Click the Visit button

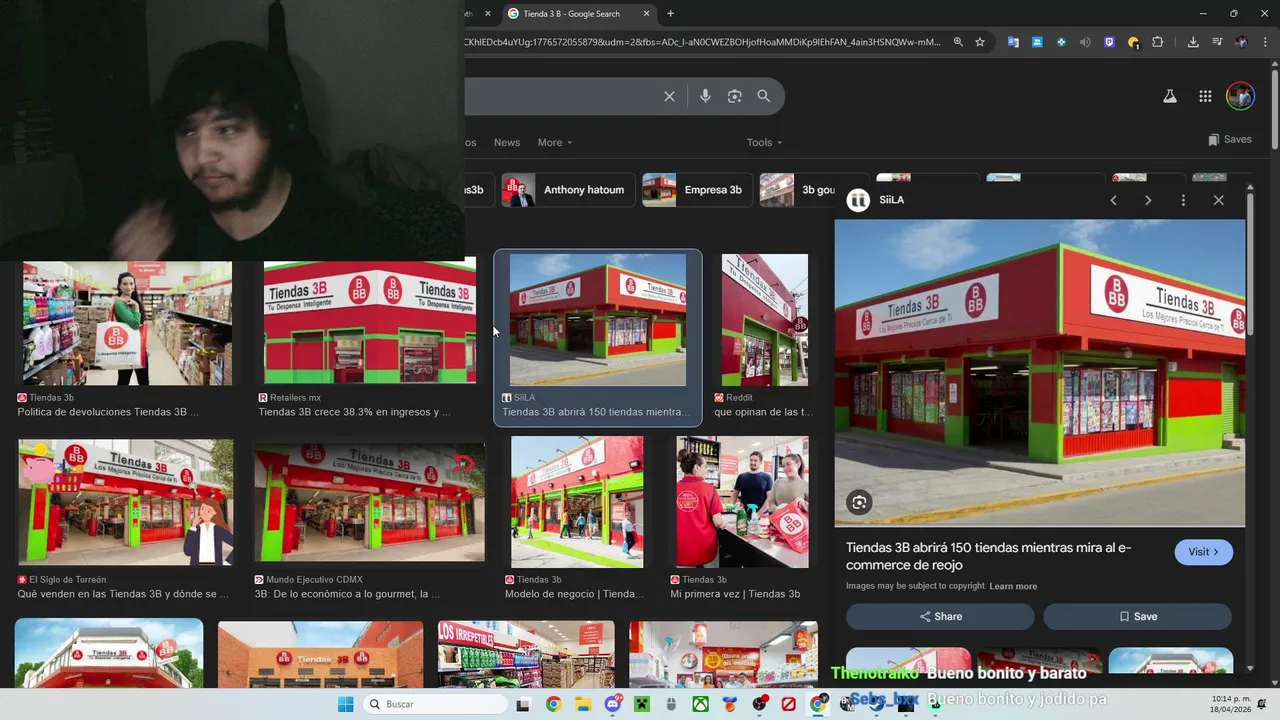click(1203, 552)
